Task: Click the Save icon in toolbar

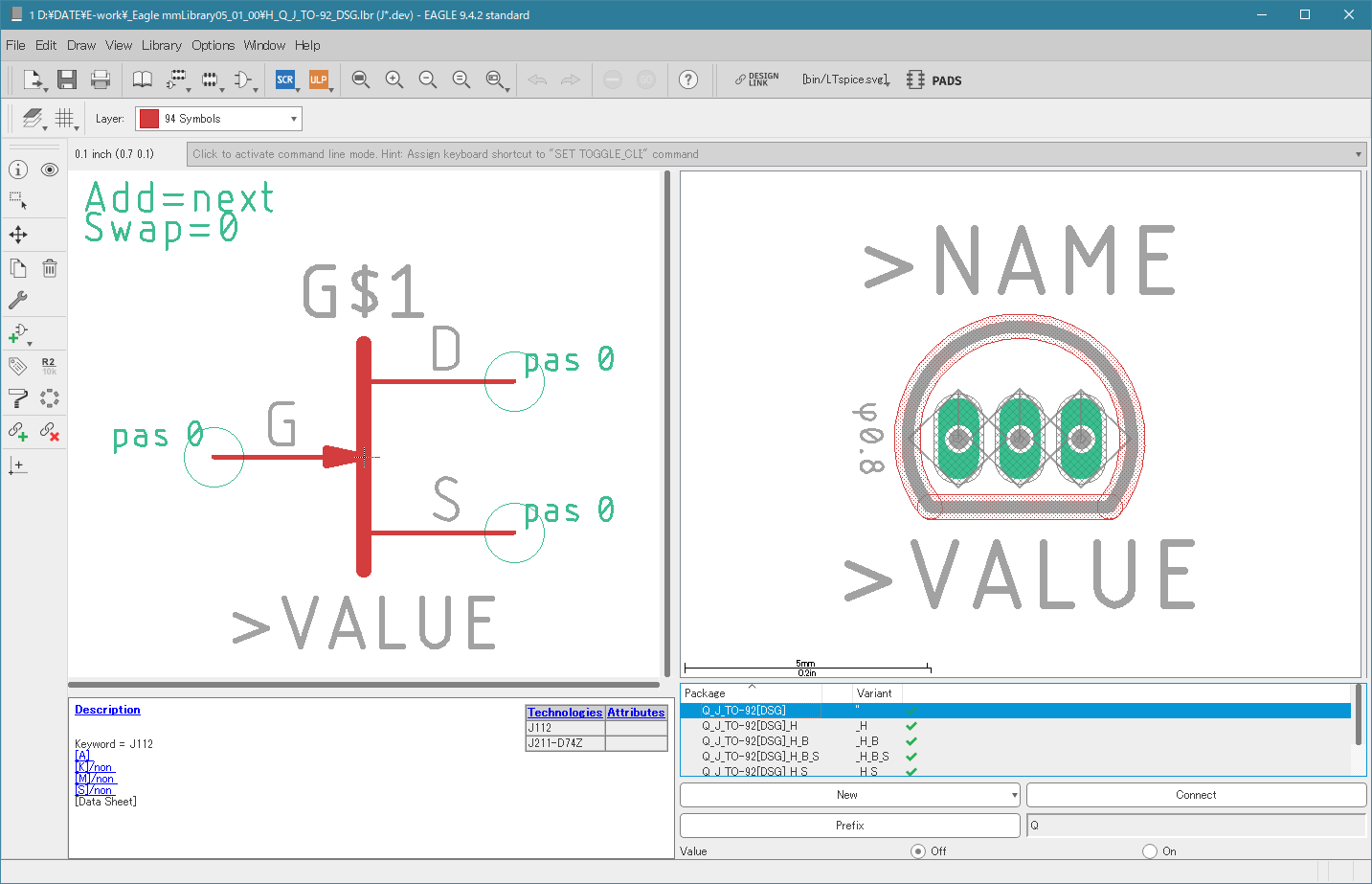Action: point(66,79)
